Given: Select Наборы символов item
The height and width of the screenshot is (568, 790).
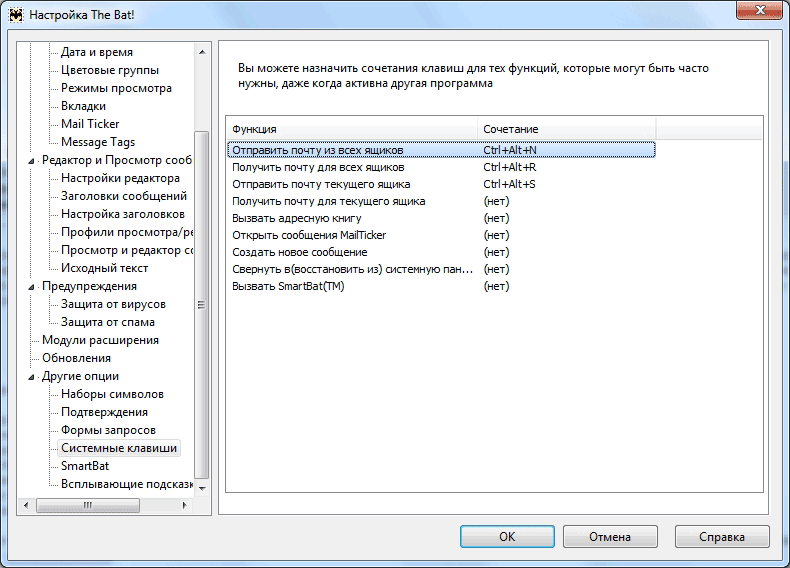Looking at the screenshot, I should (112, 394).
